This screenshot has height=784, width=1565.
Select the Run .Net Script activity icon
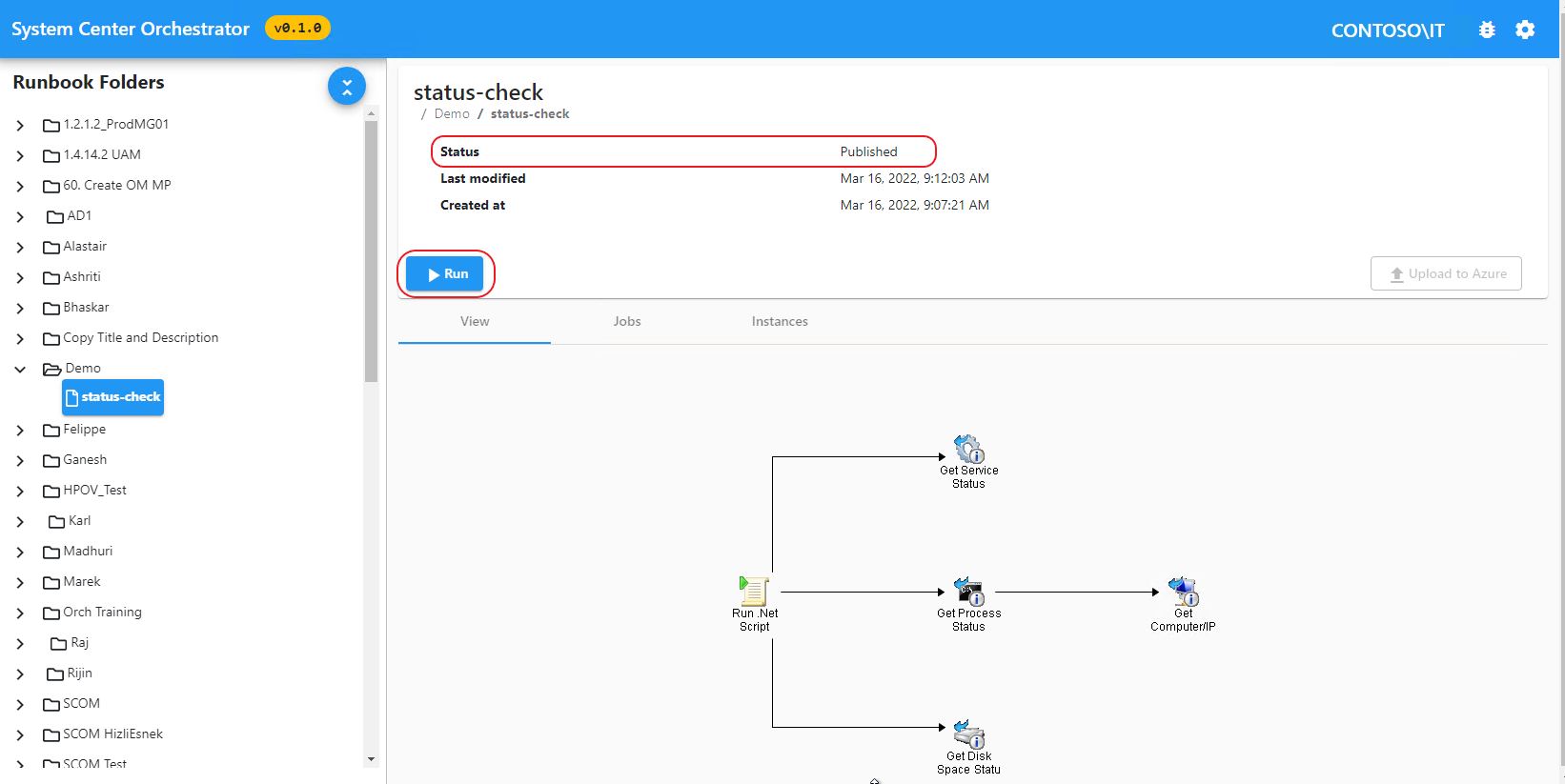[x=754, y=592]
